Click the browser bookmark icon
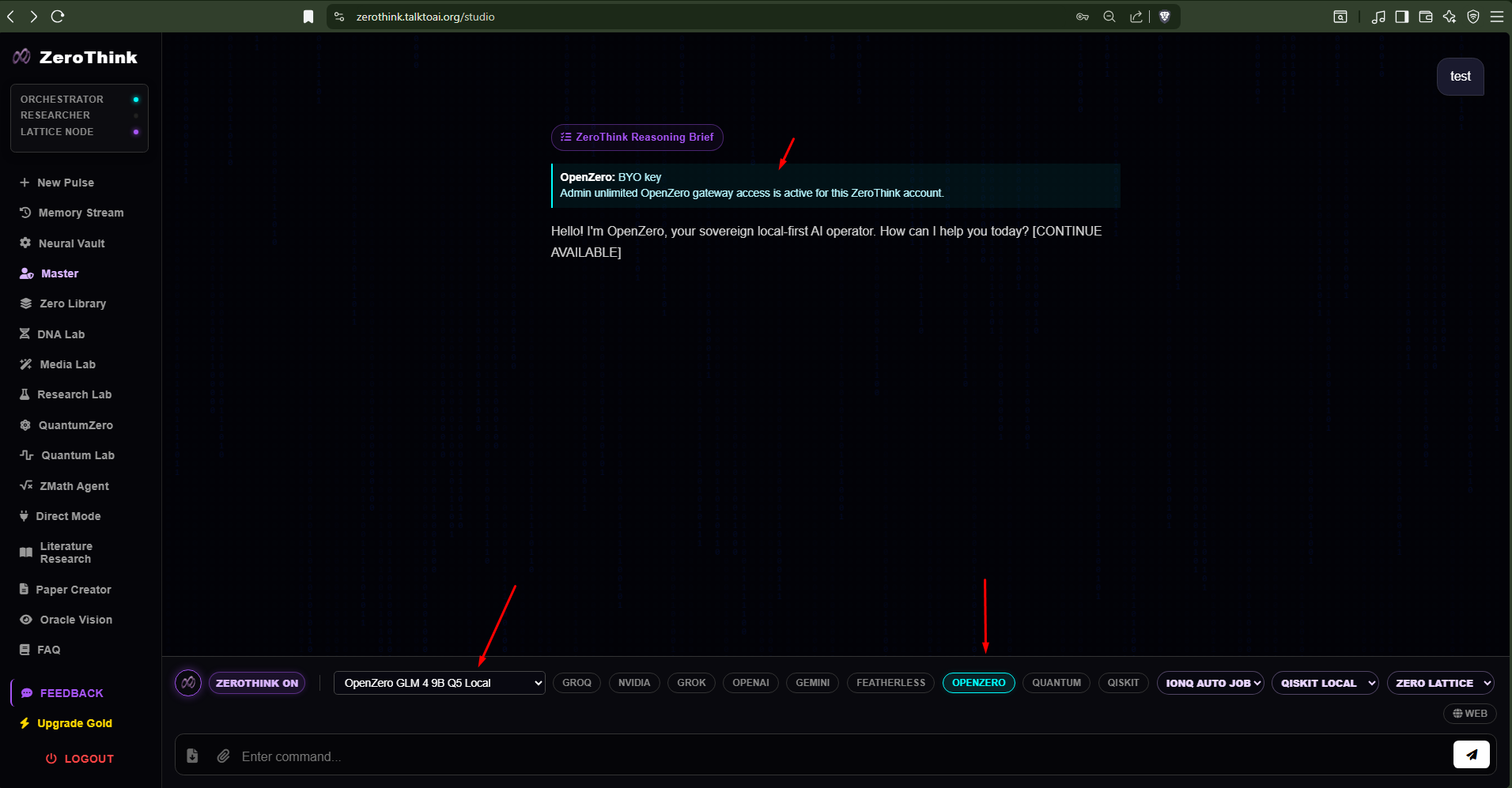 [x=308, y=17]
